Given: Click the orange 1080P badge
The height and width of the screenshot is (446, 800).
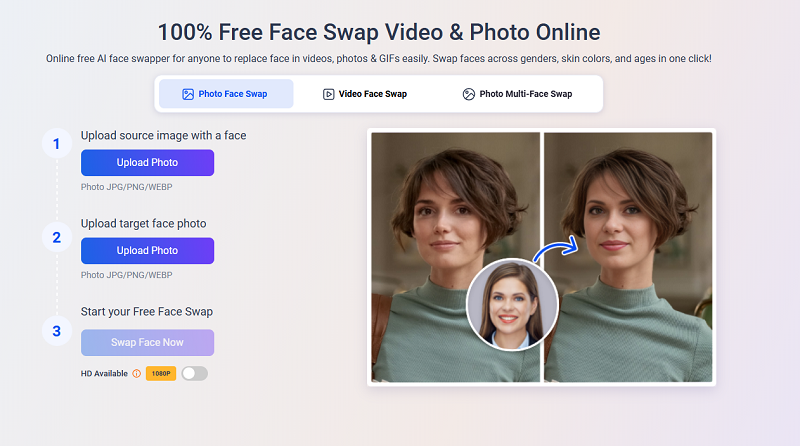Looking at the screenshot, I should [160, 373].
